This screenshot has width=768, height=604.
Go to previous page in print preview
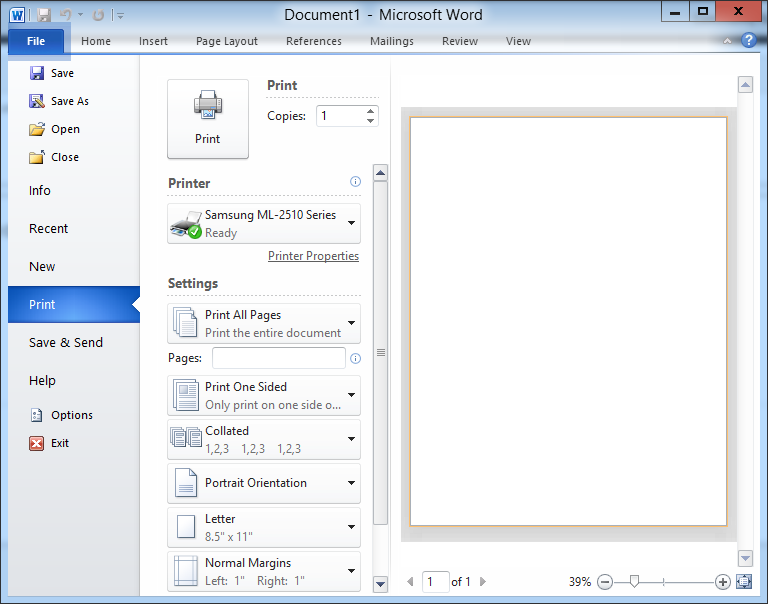click(x=410, y=581)
